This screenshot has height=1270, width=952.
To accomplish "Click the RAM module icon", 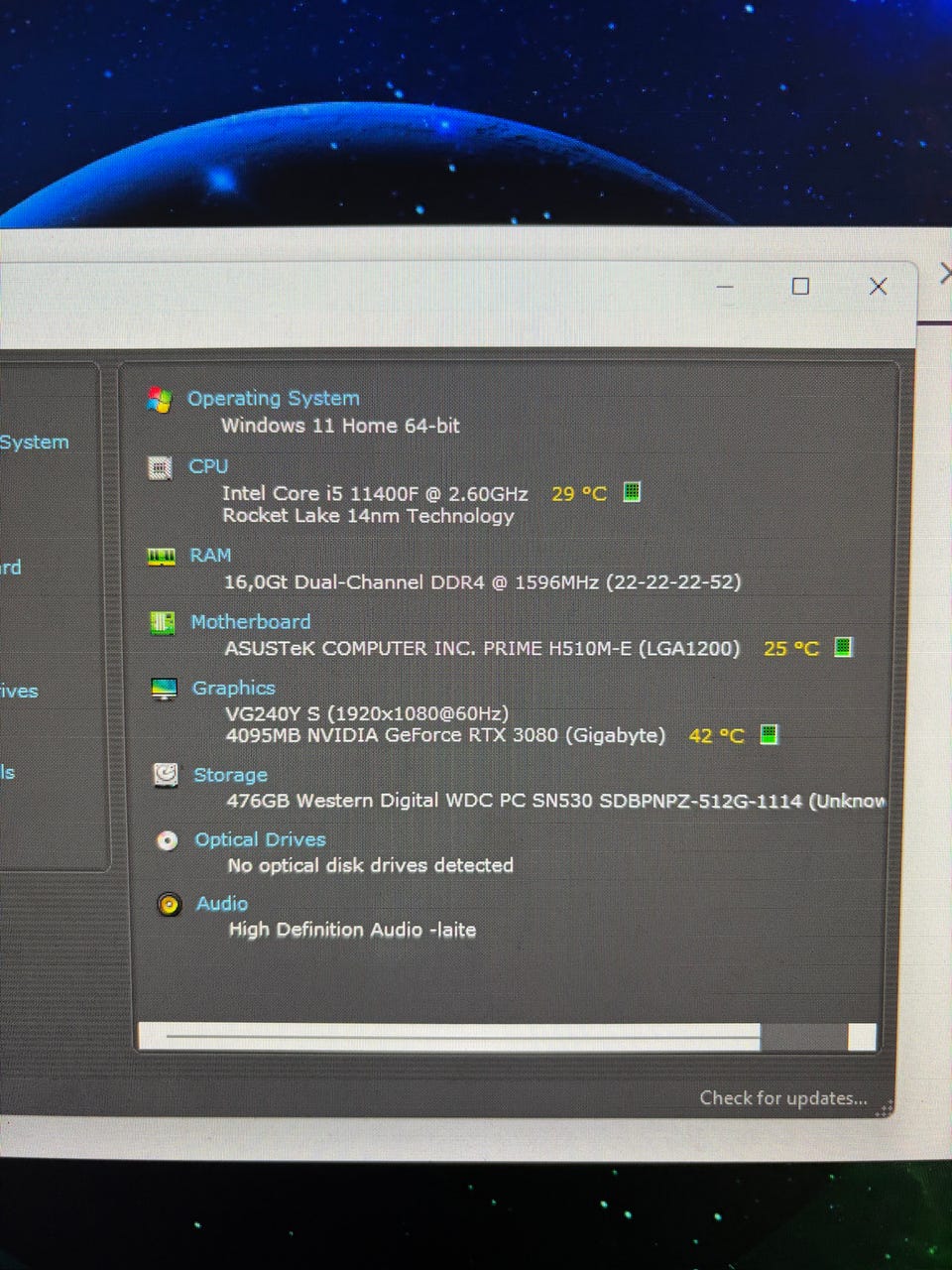I will 161,557.
